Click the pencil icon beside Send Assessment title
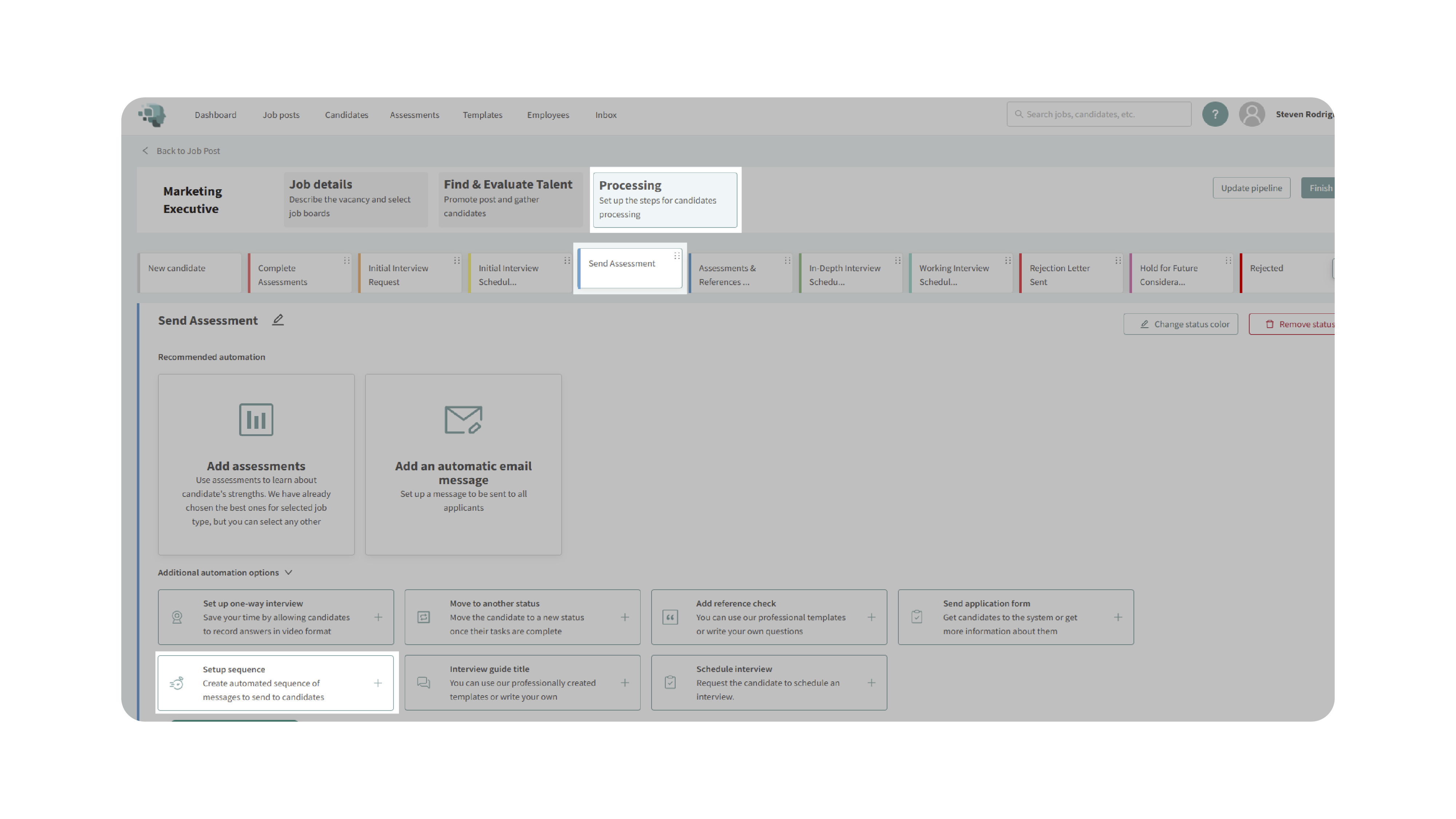Viewport: 1456px width, 819px height. pyautogui.click(x=277, y=320)
